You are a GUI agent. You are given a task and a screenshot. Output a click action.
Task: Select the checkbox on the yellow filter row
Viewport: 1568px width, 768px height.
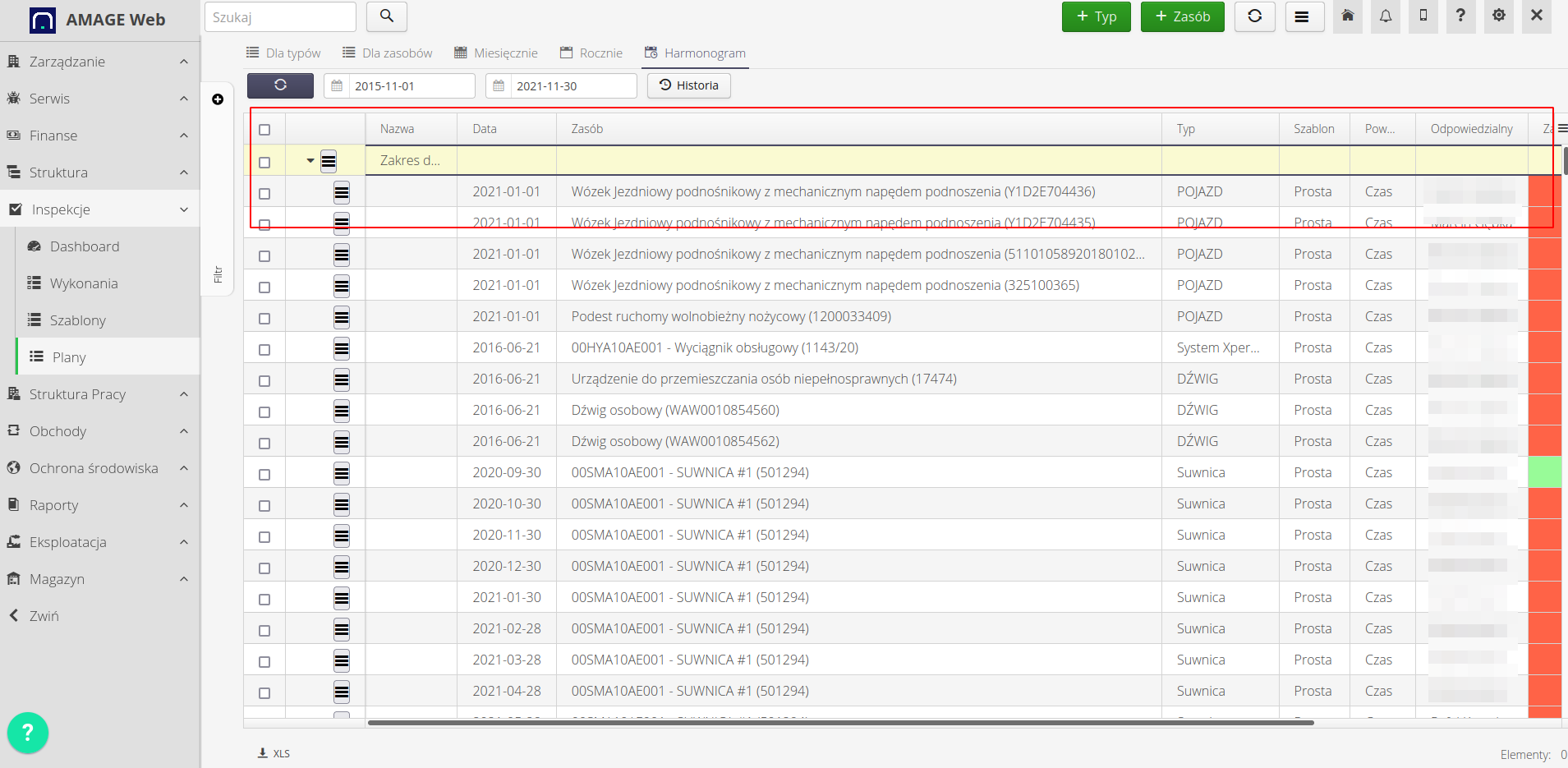(x=264, y=162)
